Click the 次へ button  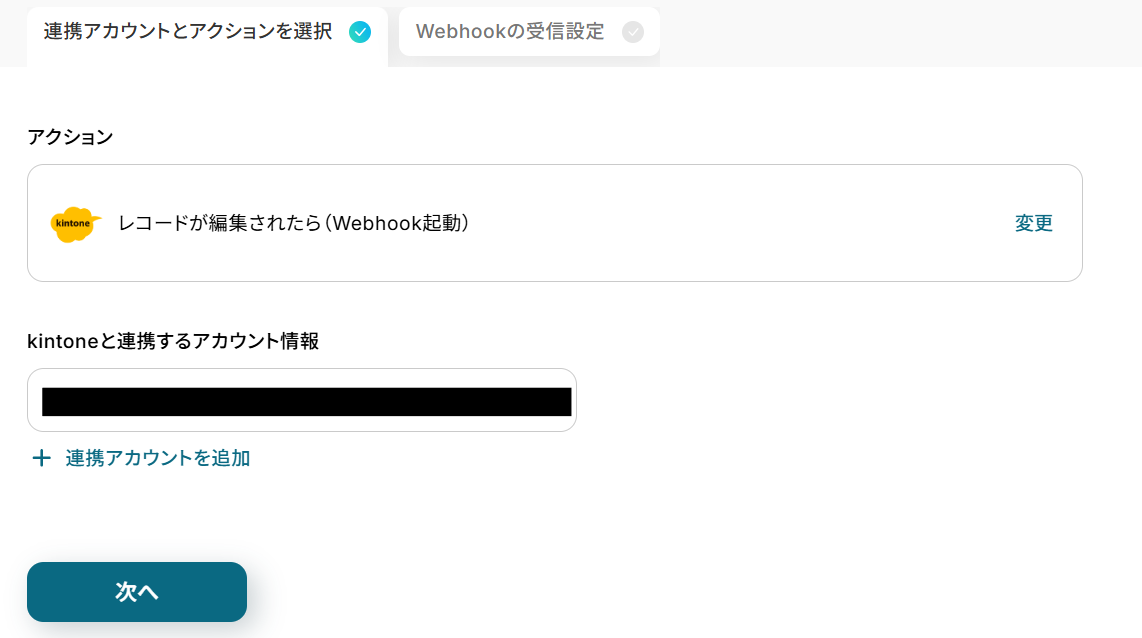coord(137,591)
